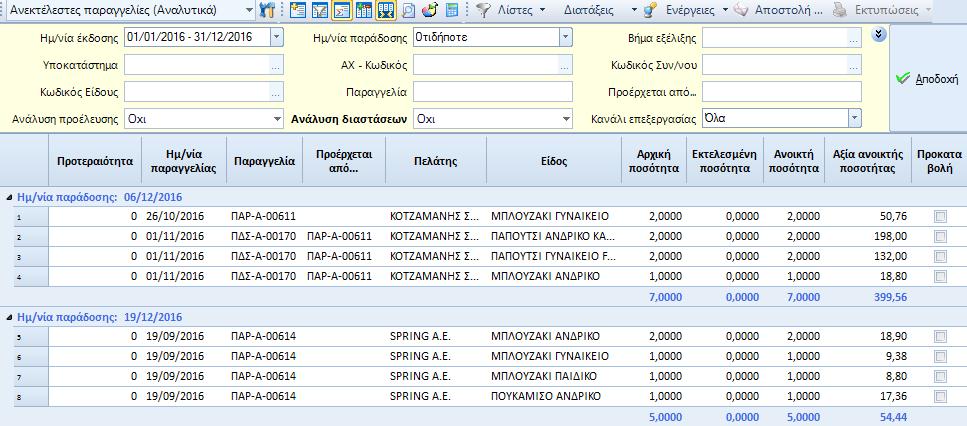
Task: Click the grid filter icon in toolbar
Action: pos(319,10)
